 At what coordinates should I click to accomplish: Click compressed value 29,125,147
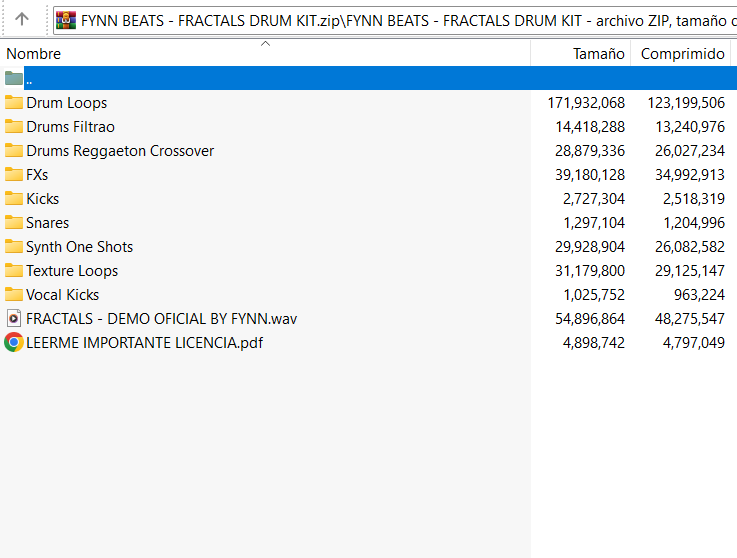click(x=690, y=270)
